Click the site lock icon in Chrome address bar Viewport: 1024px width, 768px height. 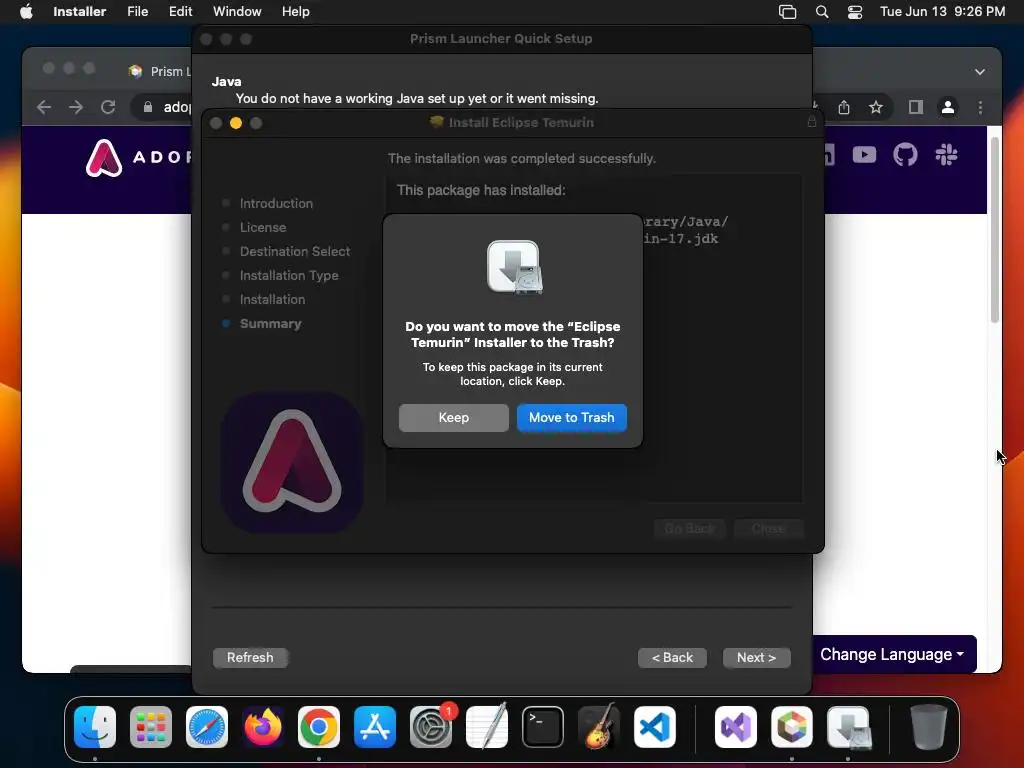coord(148,107)
